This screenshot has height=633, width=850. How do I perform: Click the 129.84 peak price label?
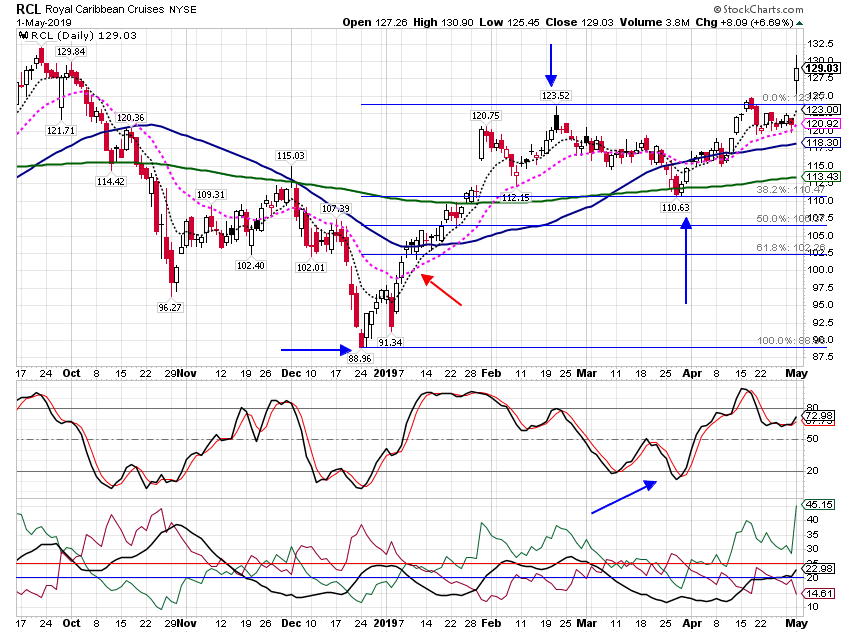(71, 51)
